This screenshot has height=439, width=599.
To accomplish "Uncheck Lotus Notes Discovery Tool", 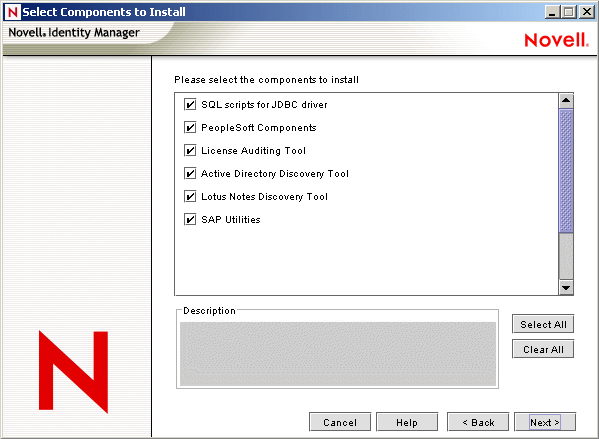I will [x=190, y=196].
